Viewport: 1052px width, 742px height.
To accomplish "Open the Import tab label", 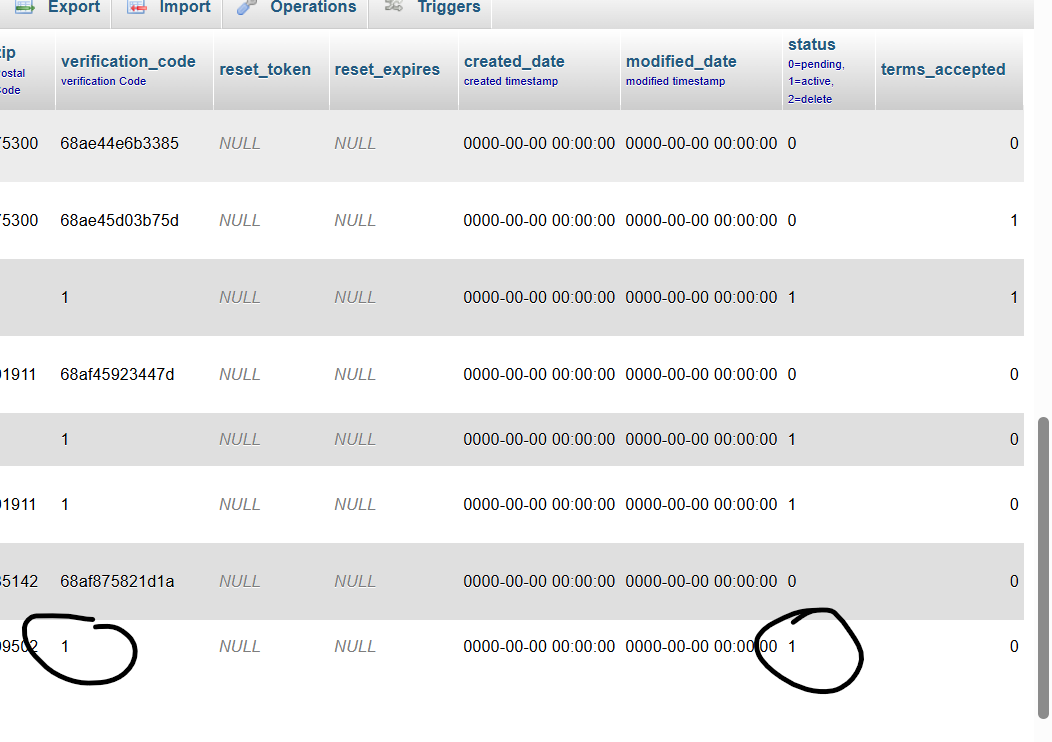I will click(185, 7).
